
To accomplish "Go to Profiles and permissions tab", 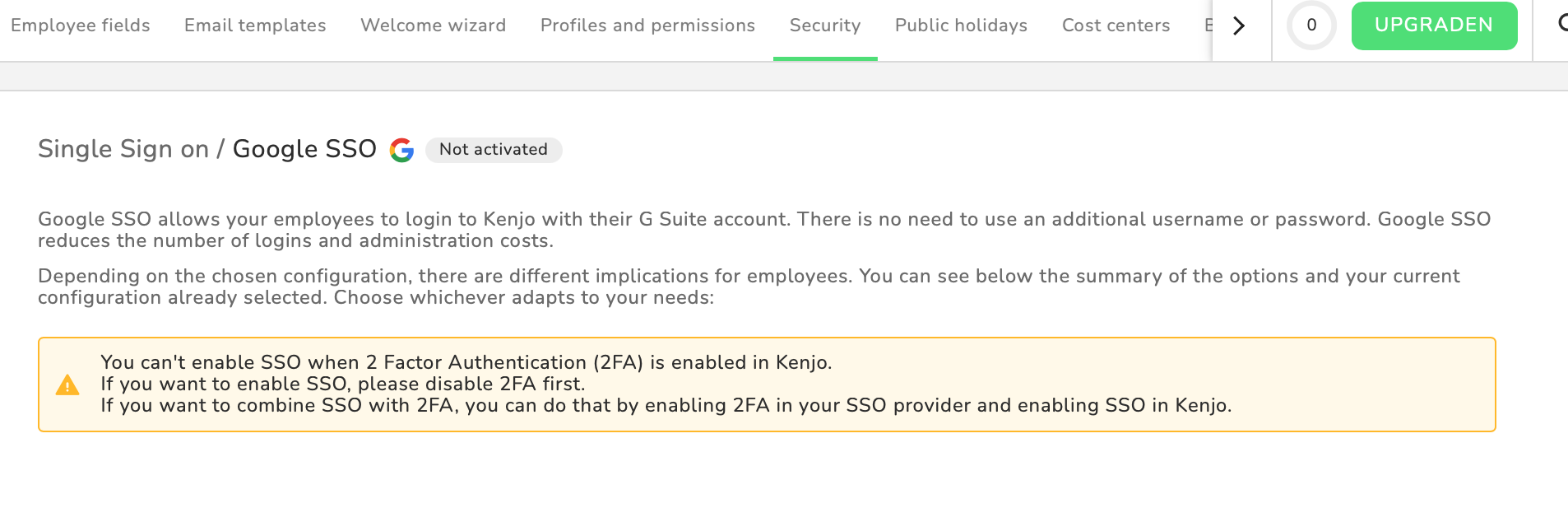I will click(647, 26).
